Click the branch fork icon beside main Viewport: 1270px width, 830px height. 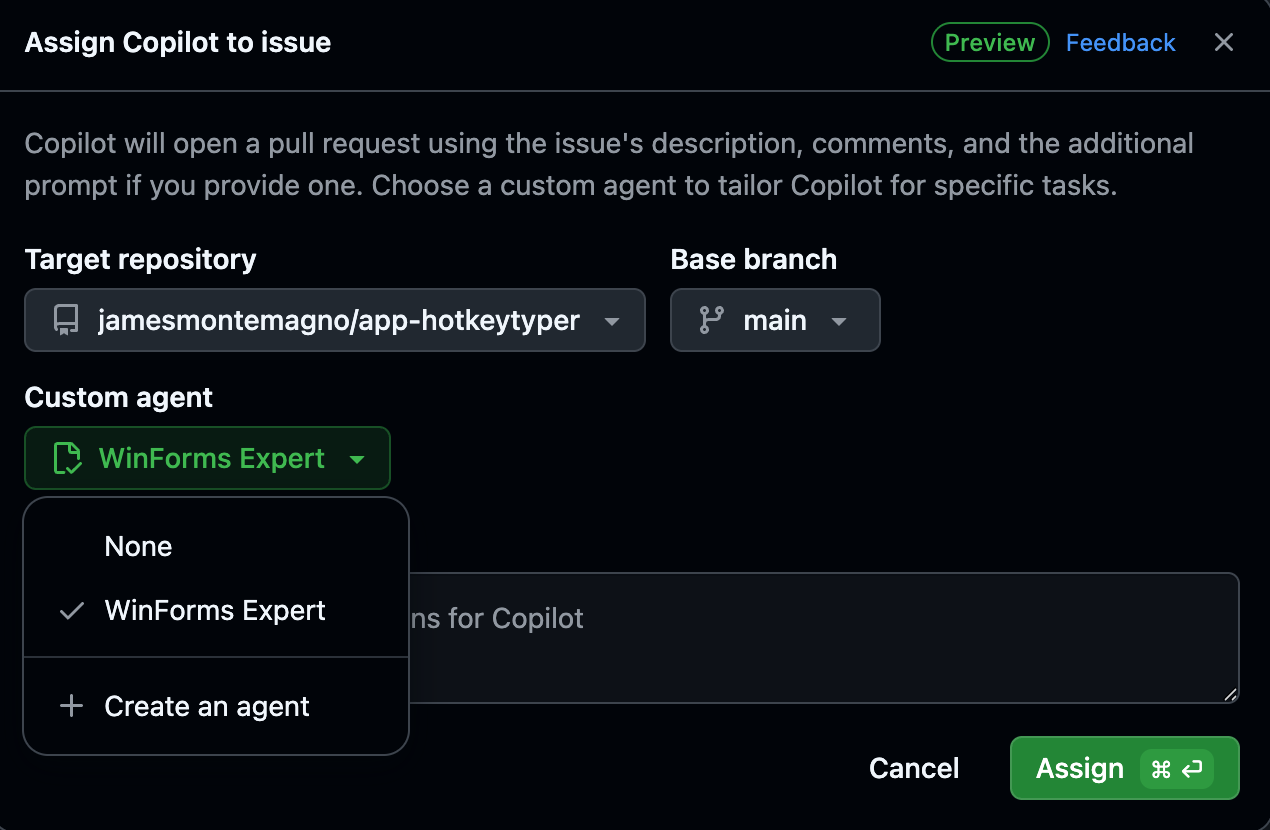709,320
